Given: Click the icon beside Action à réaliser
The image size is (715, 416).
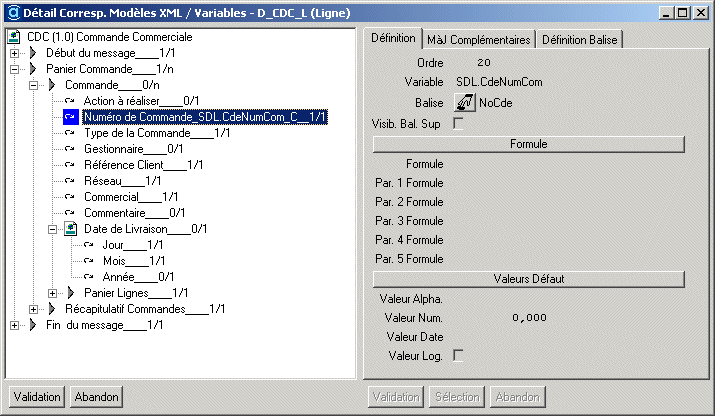Looking at the screenshot, I should click(70, 101).
